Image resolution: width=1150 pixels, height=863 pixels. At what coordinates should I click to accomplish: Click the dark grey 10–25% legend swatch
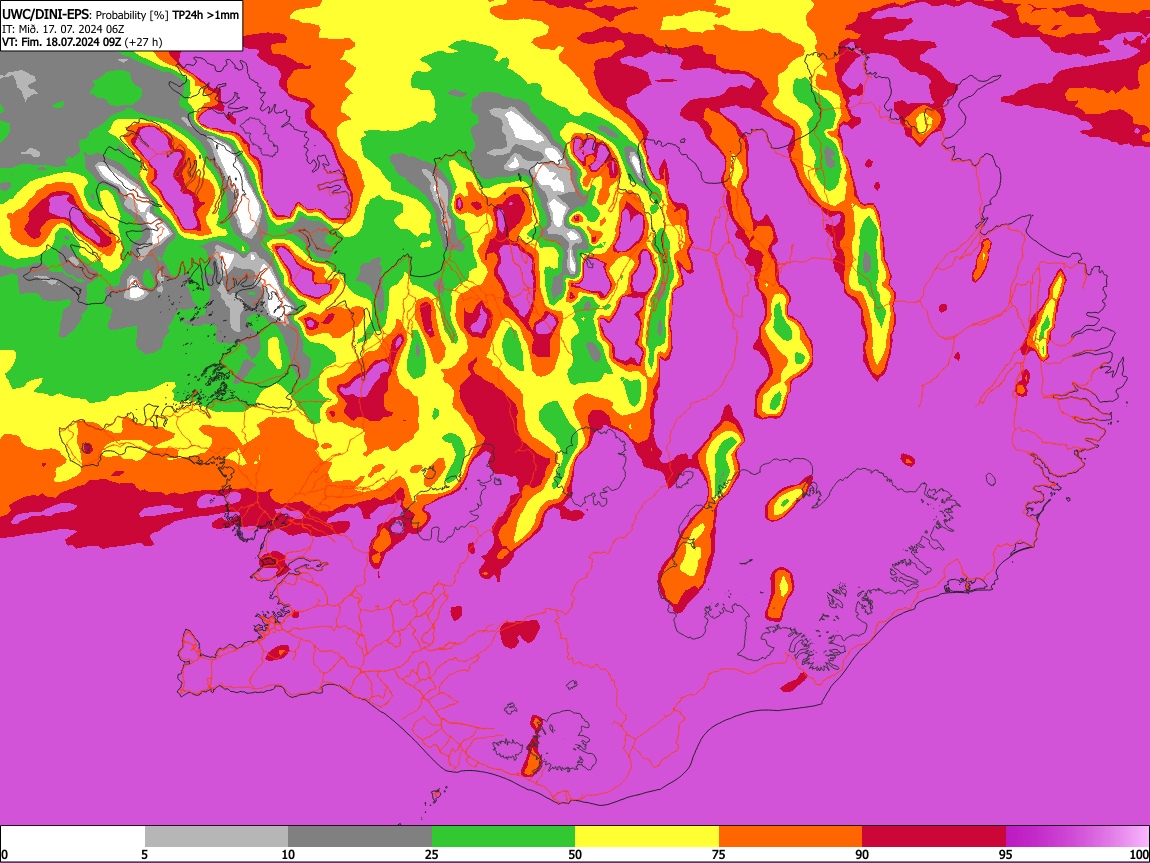click(360, 837)
